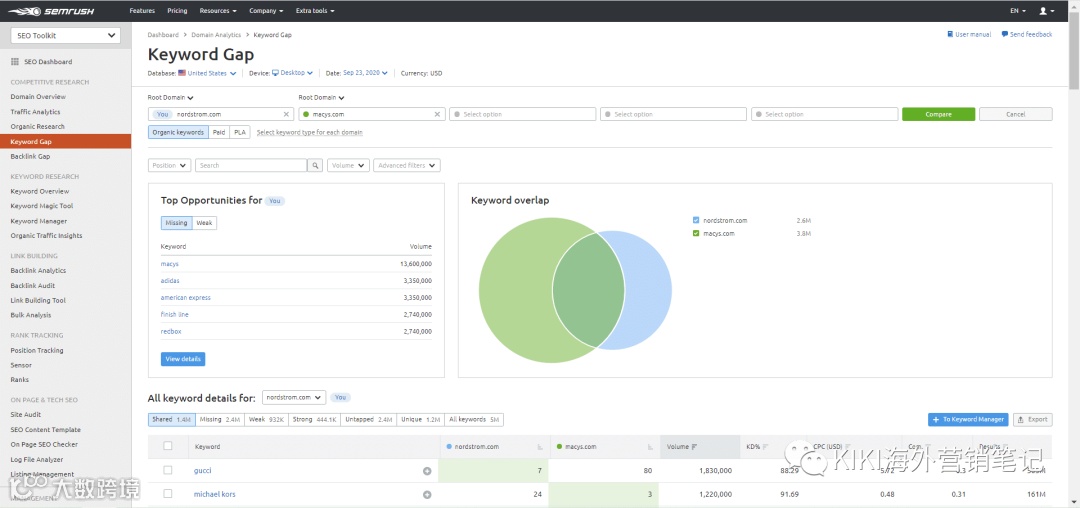Switch to Strong 444.1K tab
The width and height of the screenshot is (1080, 508).
click(x=316, y=419)
